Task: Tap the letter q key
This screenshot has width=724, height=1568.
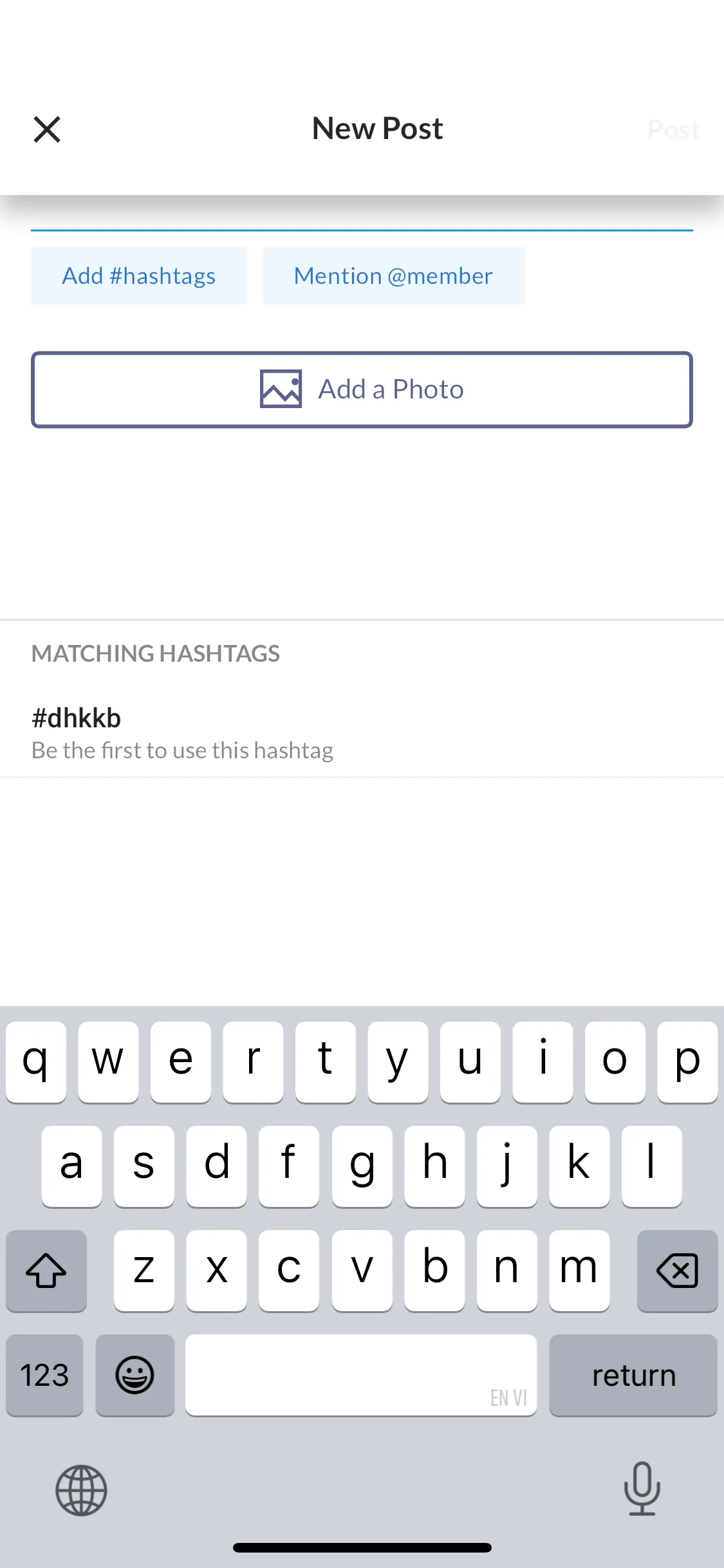Action: [36, 1062]
